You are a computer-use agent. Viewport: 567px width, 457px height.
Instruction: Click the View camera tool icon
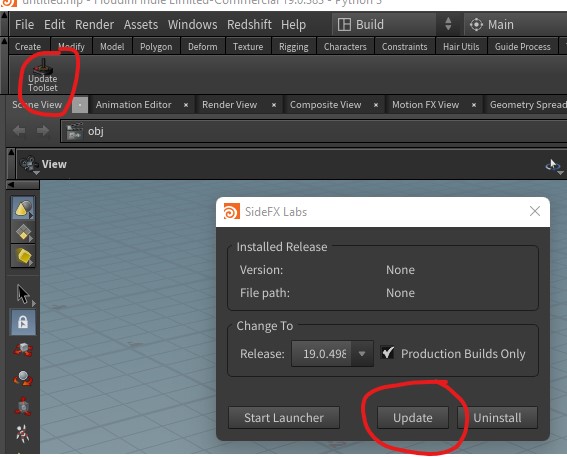[30, 165]
